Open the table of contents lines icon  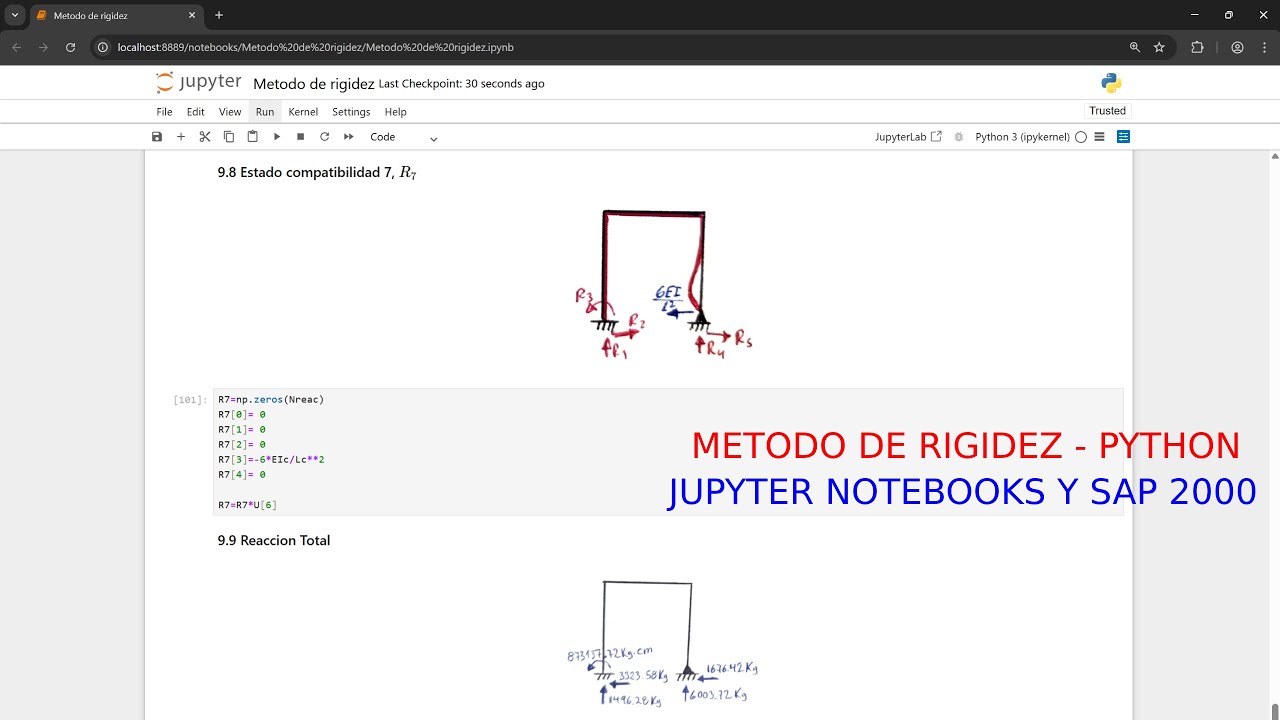tap(1099, 137)
